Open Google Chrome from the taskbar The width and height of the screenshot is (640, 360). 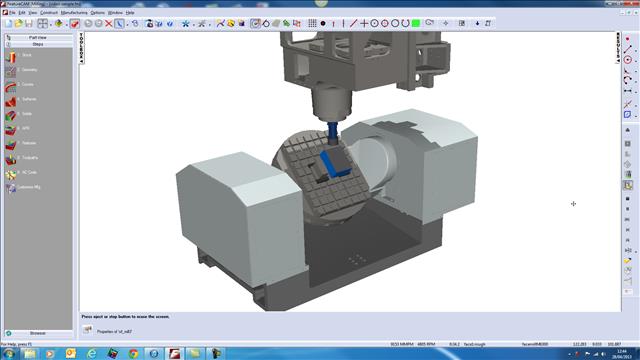pos(133,353)
